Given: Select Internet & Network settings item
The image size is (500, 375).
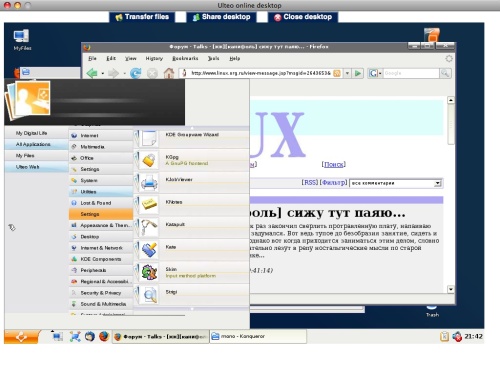Looking at the screenshot, I should 101,248.
